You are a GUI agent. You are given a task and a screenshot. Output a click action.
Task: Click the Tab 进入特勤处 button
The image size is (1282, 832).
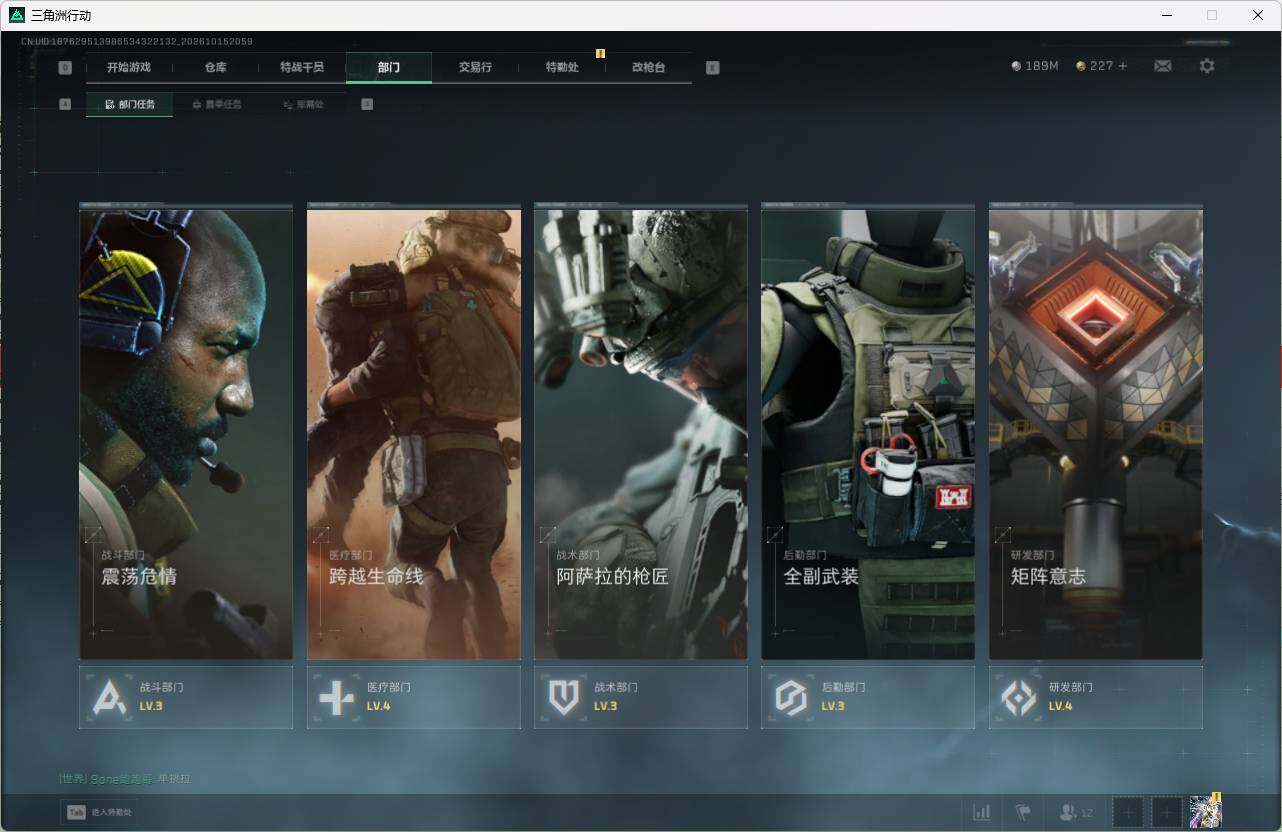(x=99, y=813)
